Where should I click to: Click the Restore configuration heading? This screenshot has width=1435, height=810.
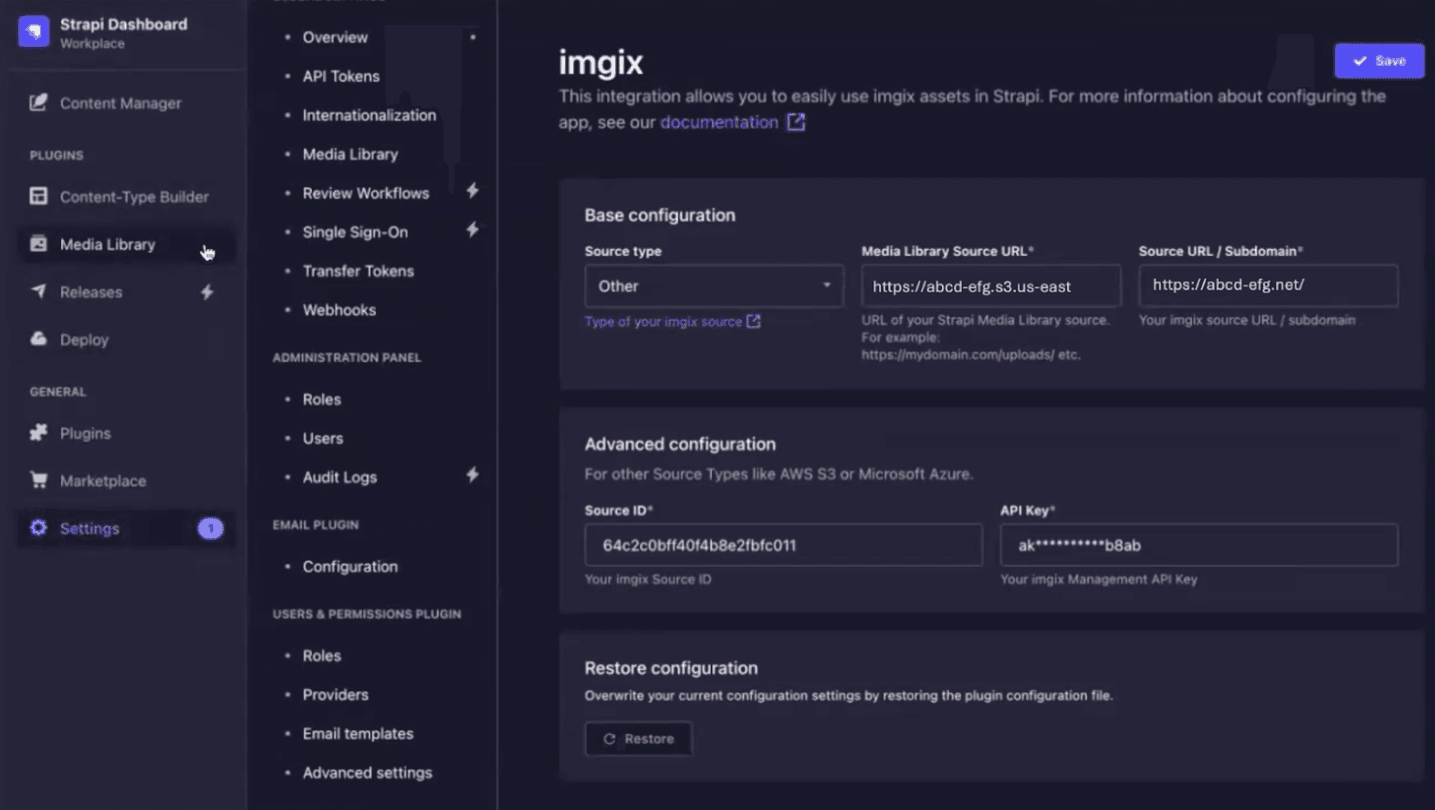(671, 668)
